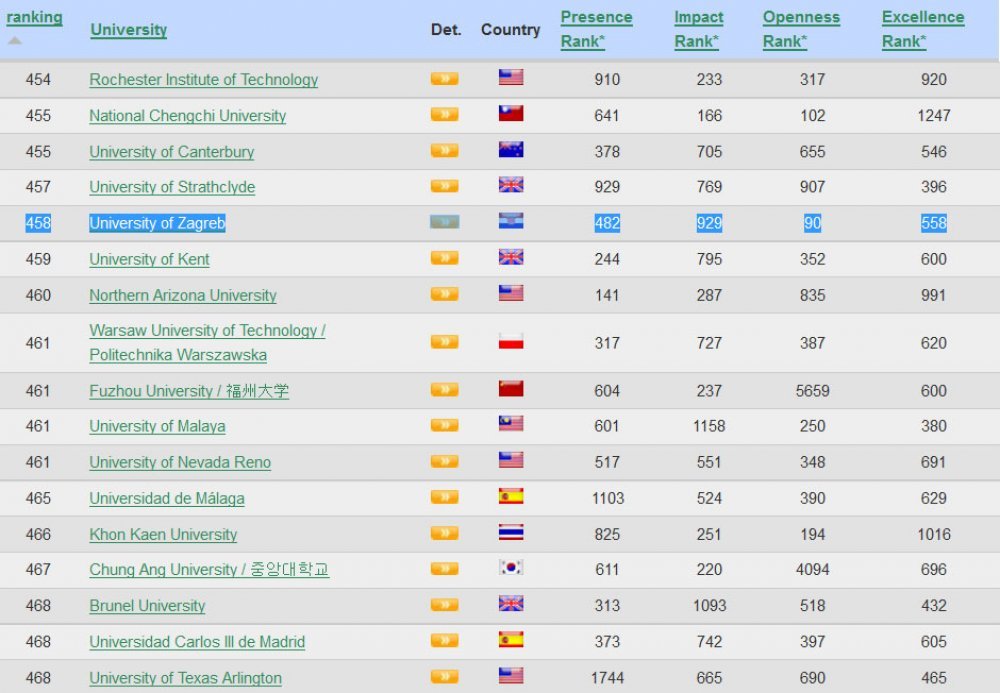The width and height of the screenshot is (1000, 693).
Task: Sort by Presence Rank column
Action: tap(596, 29)
